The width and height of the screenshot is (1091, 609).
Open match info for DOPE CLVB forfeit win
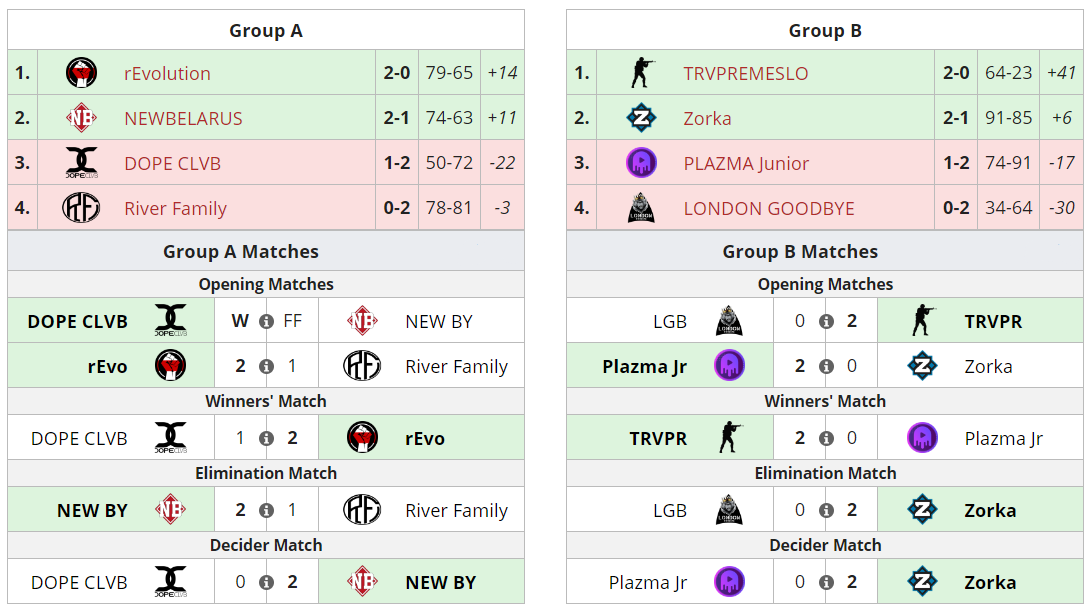click(x=266, y=322)
